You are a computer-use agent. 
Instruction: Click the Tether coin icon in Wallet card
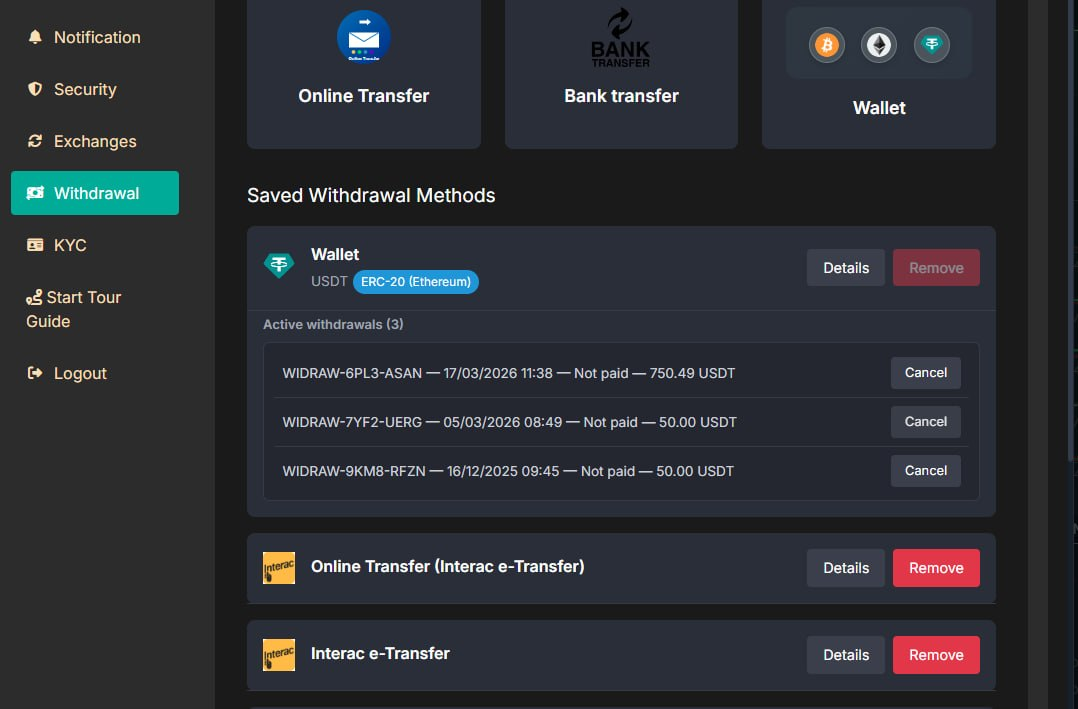[932, 45]
